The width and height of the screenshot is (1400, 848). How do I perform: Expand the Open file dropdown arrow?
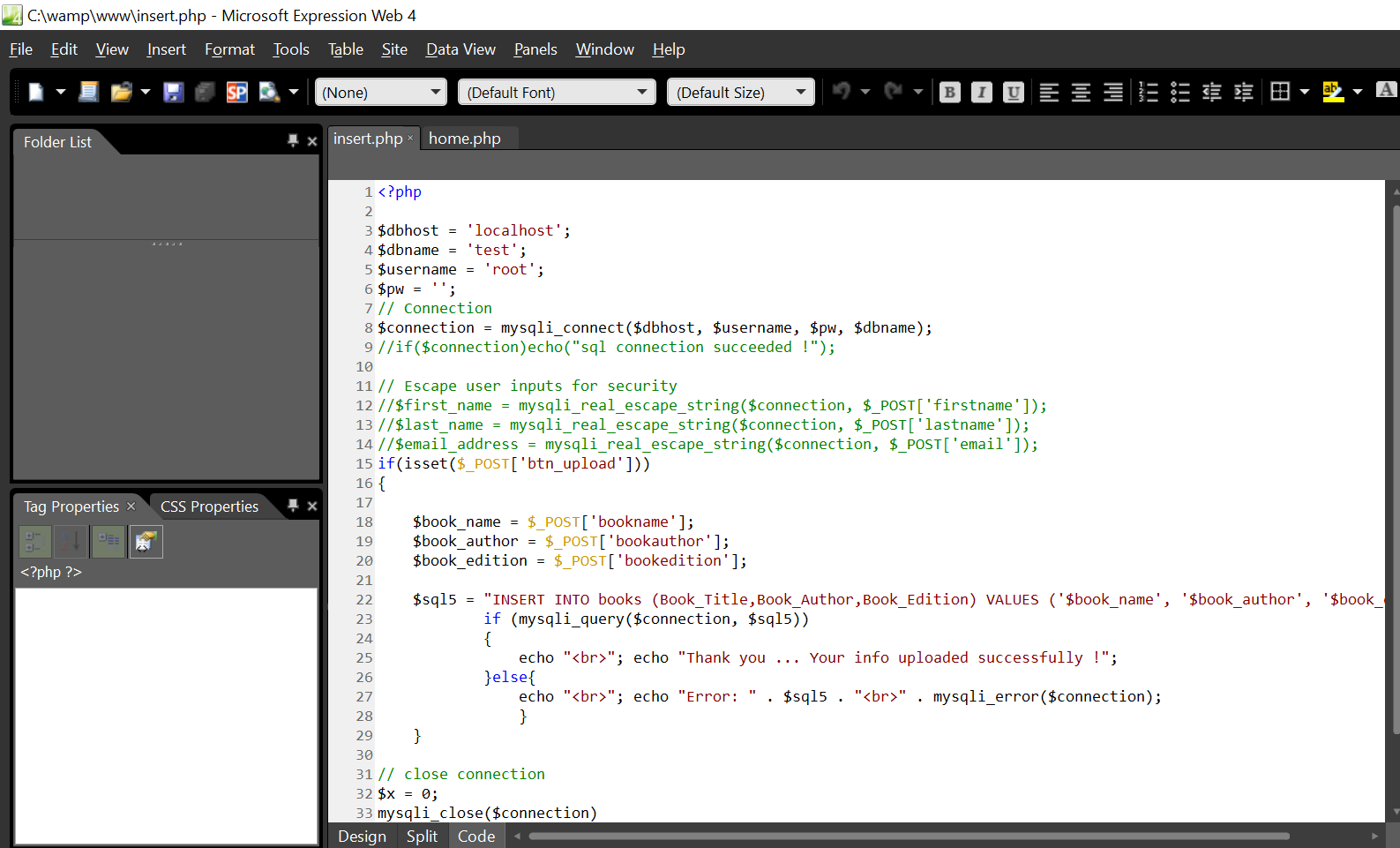pyautogui.click(x=146, y=92)
